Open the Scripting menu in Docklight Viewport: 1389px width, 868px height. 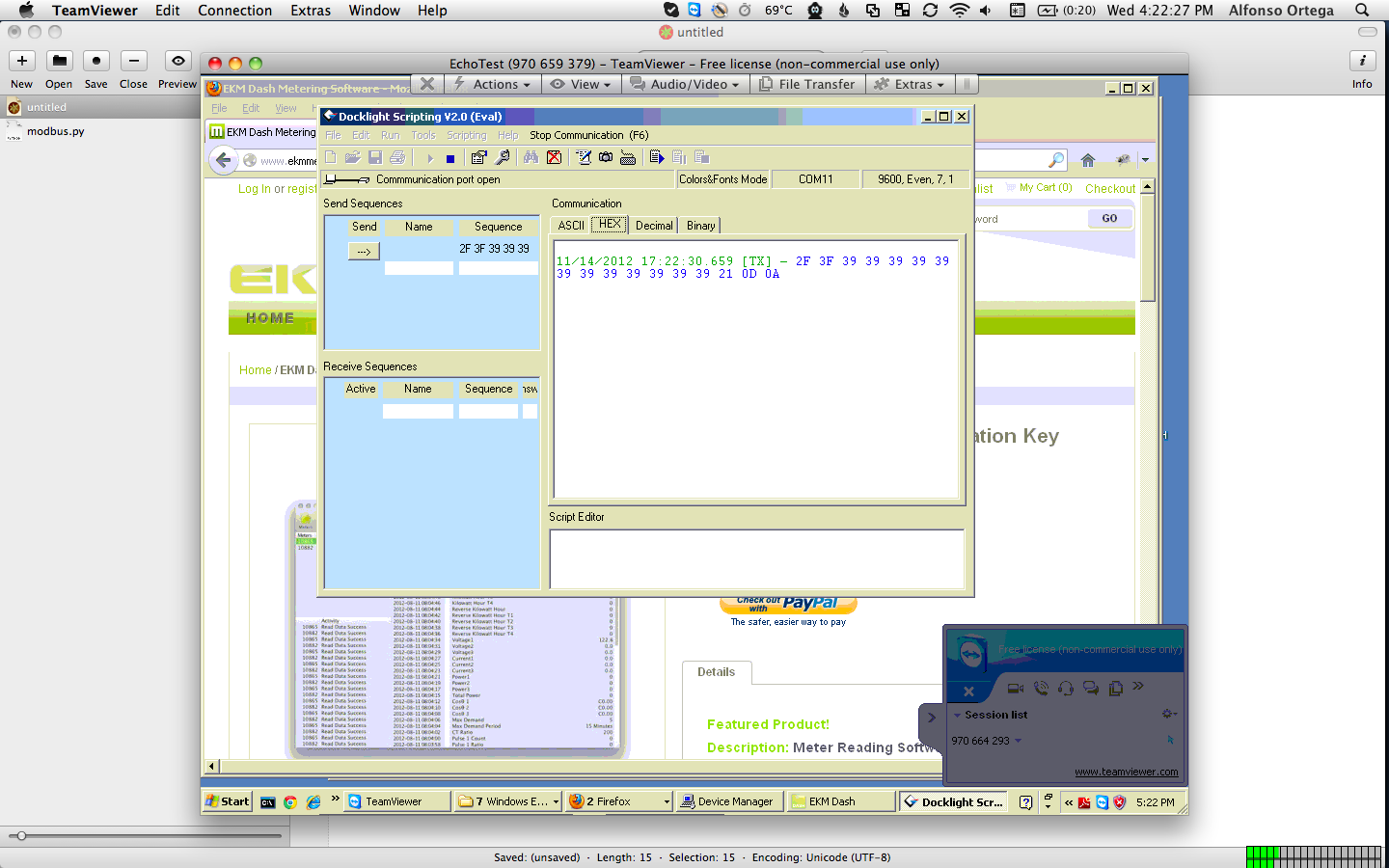pyautogui.click(x=467, y=135)
